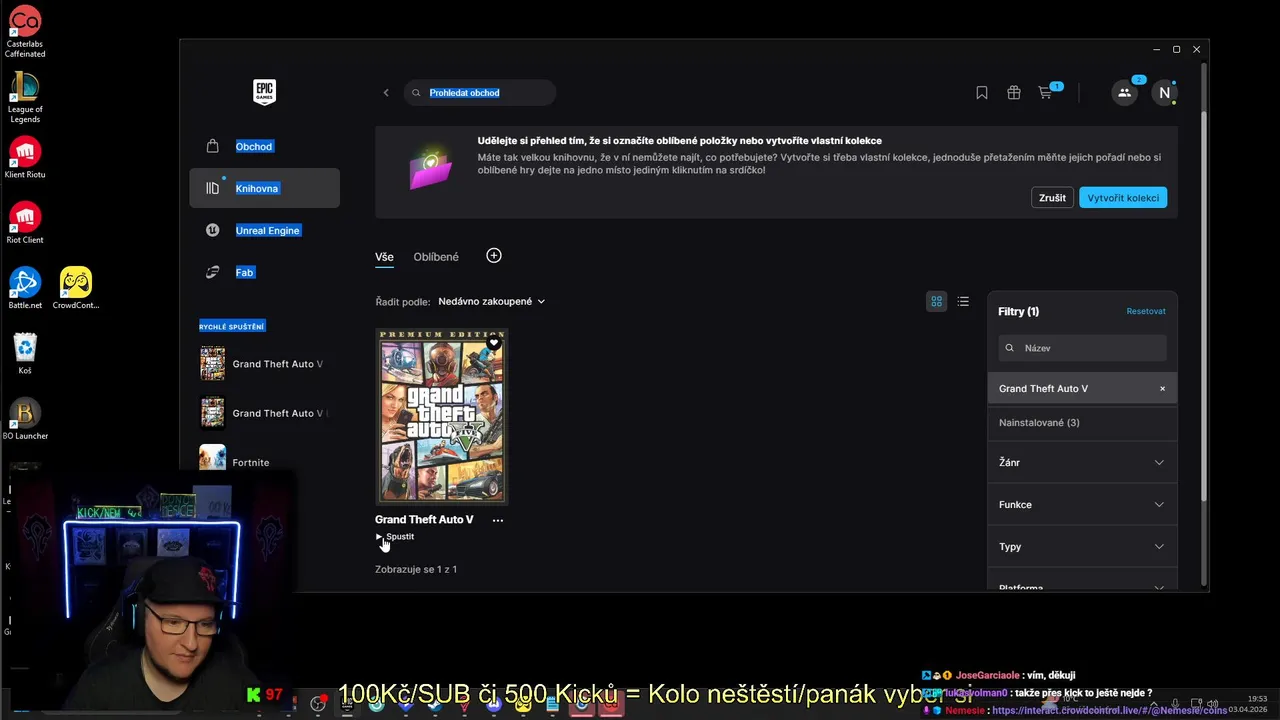Open the gift redeem icon
The width and height of the screenshot is (1280, 720).
[1014, 93]
